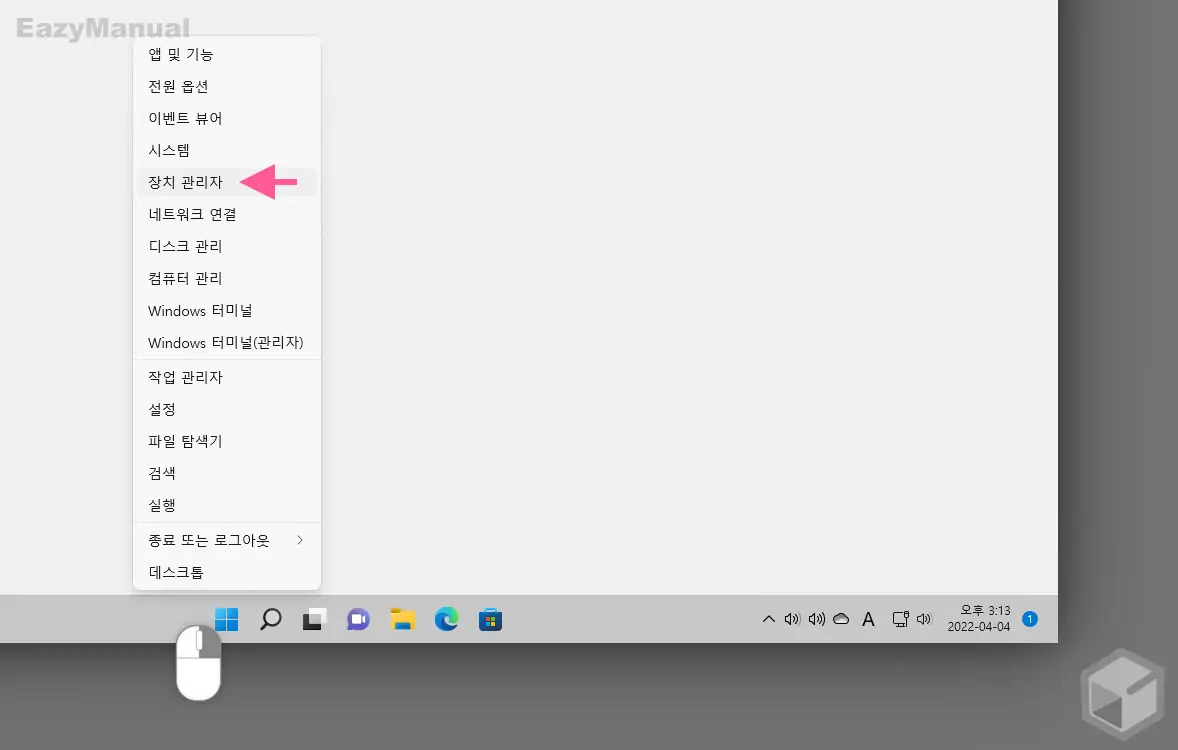Select 실행 menu item
This screenshot has height=750, width=1178.
[x=227, y=505]
